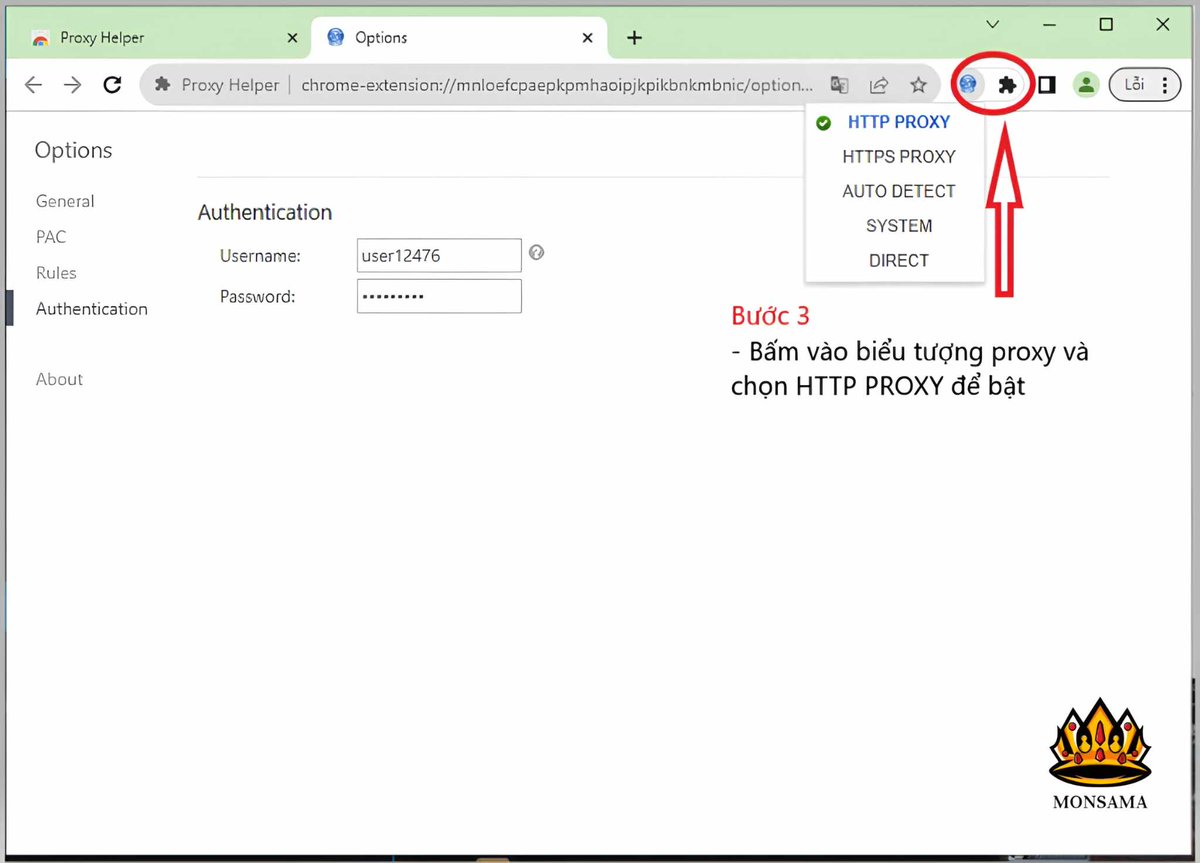Click the Proxy Helper extension chip in address bar
Screen dimensions: 1200x863
coord(217,85)
